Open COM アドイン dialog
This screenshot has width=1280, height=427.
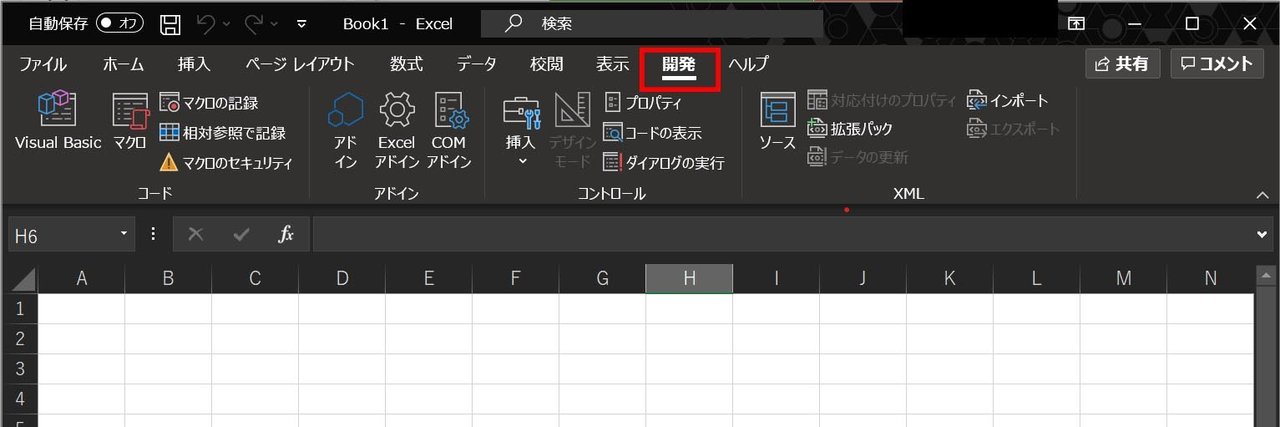pos(449,130)
